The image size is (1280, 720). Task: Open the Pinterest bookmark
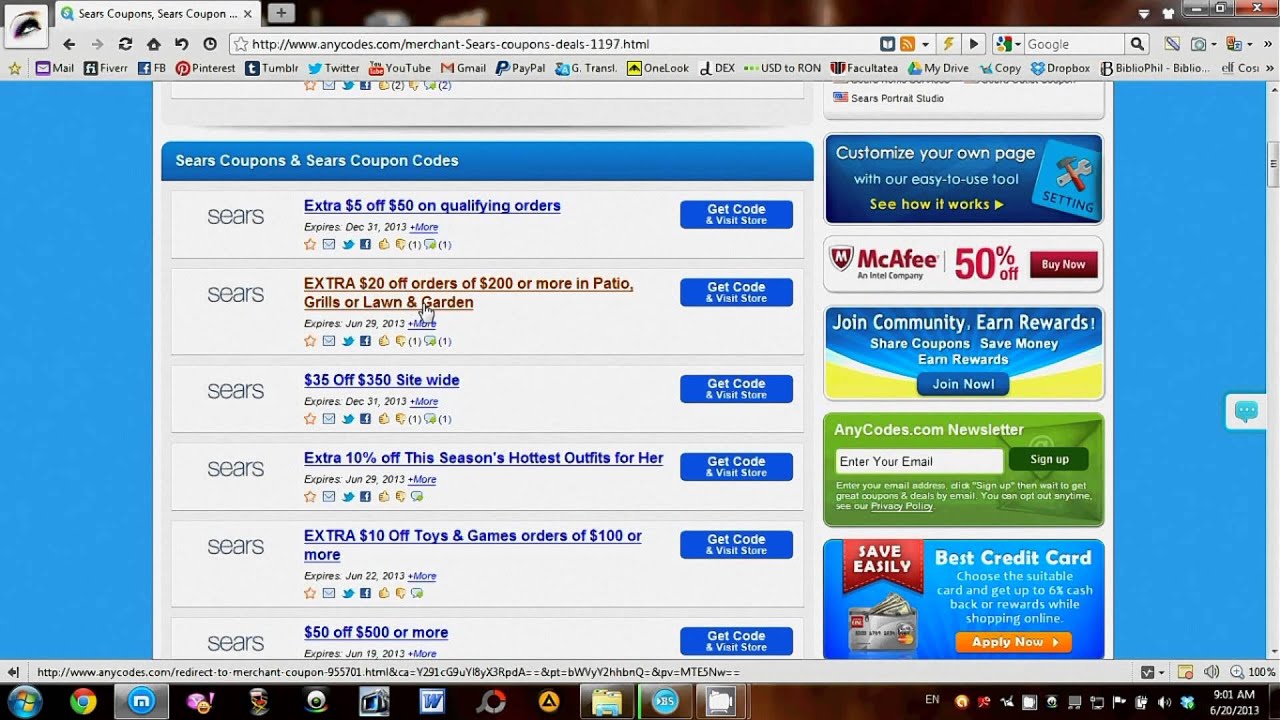[205, 68]
